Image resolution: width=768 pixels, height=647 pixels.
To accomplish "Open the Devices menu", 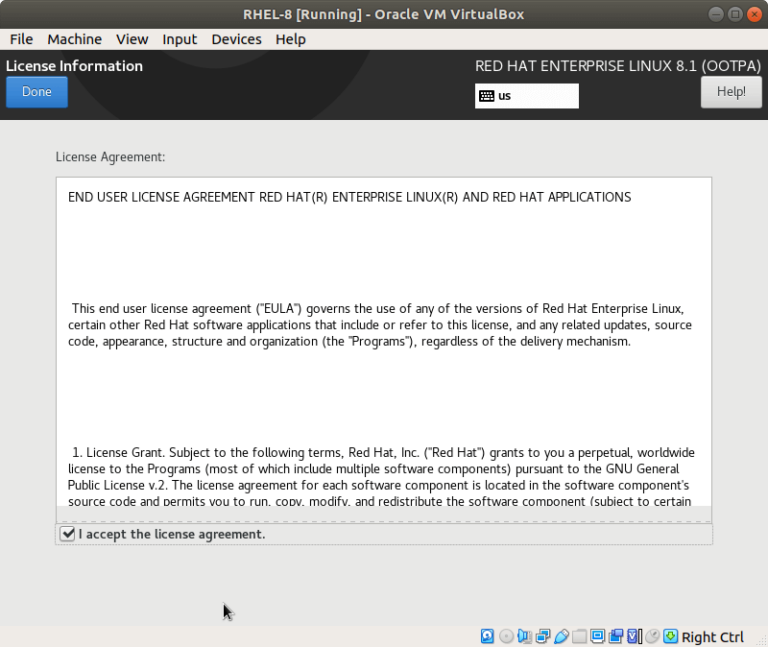I will (236, 39).
